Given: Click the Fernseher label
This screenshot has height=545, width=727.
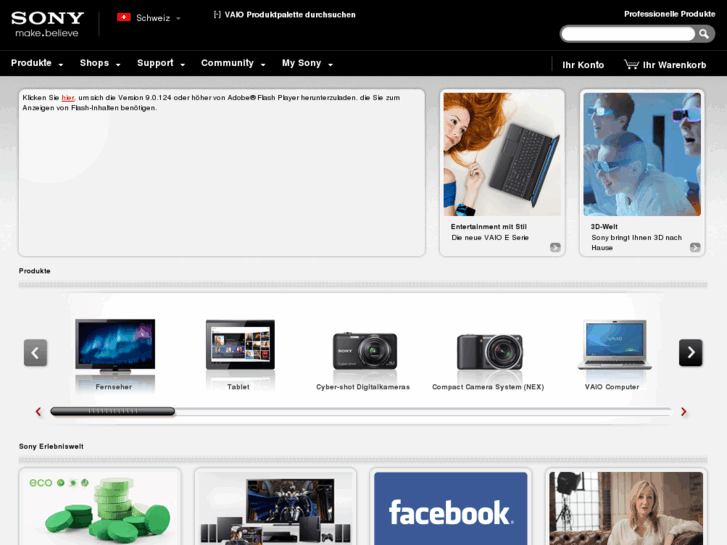Looking at the screenshot, I should pyautogui.click(x=114, y=387).
